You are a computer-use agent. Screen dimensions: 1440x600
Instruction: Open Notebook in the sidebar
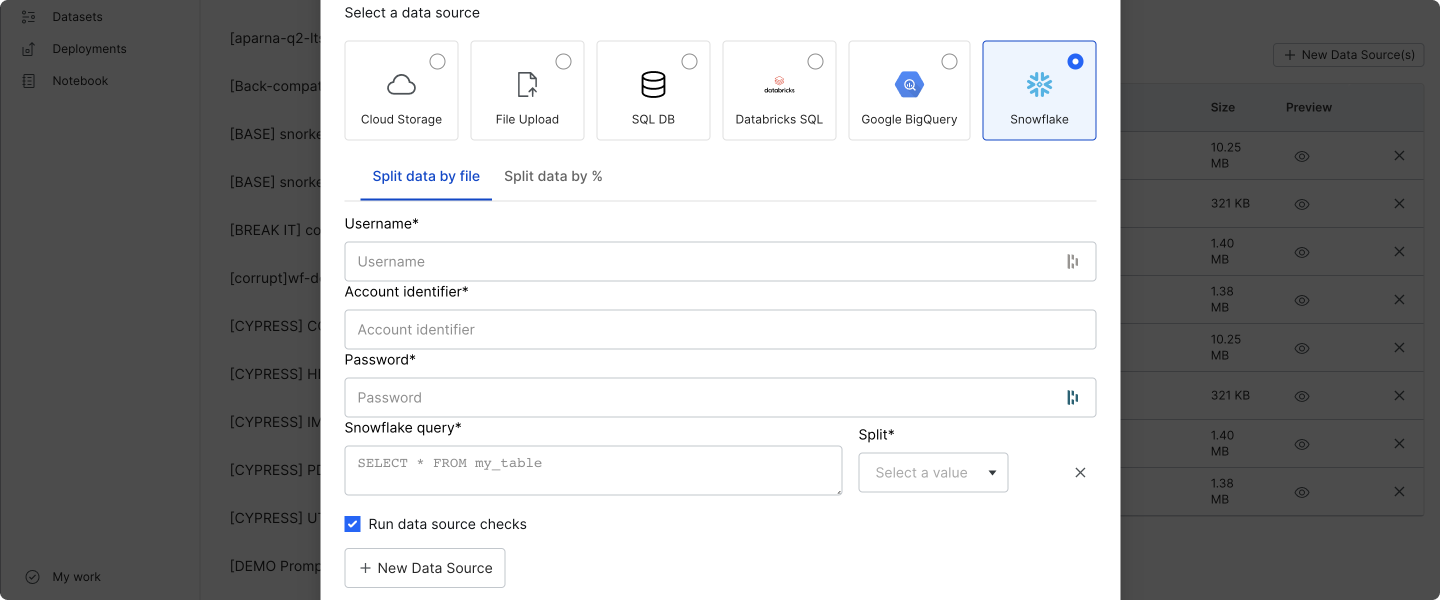pos(80,81)
